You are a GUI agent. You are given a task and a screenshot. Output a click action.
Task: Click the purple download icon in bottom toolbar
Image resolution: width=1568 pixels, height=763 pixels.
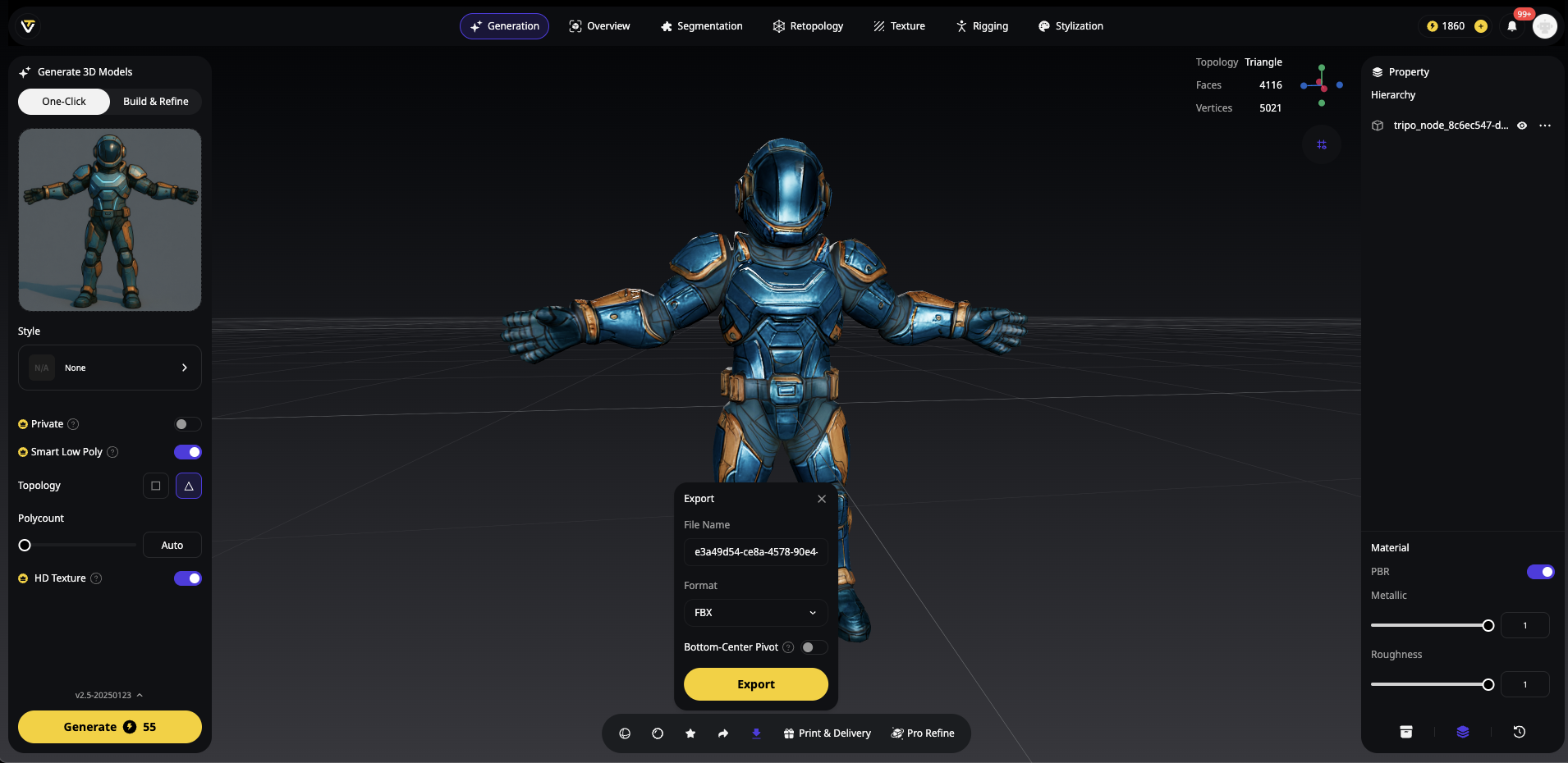(756, 733)
